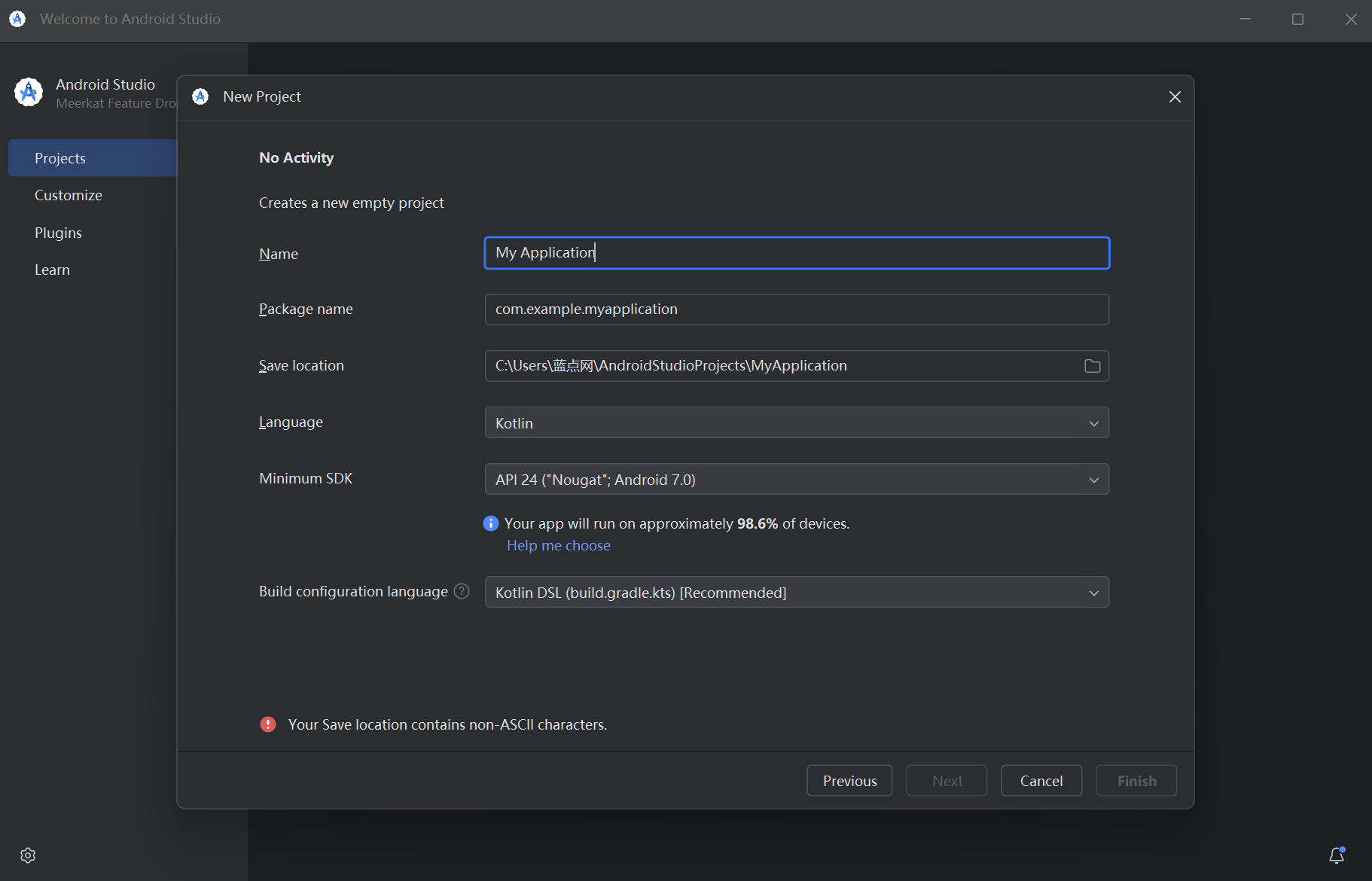Click the Help me choose link
Screen dimensions: 1372x881
[558, 545]
